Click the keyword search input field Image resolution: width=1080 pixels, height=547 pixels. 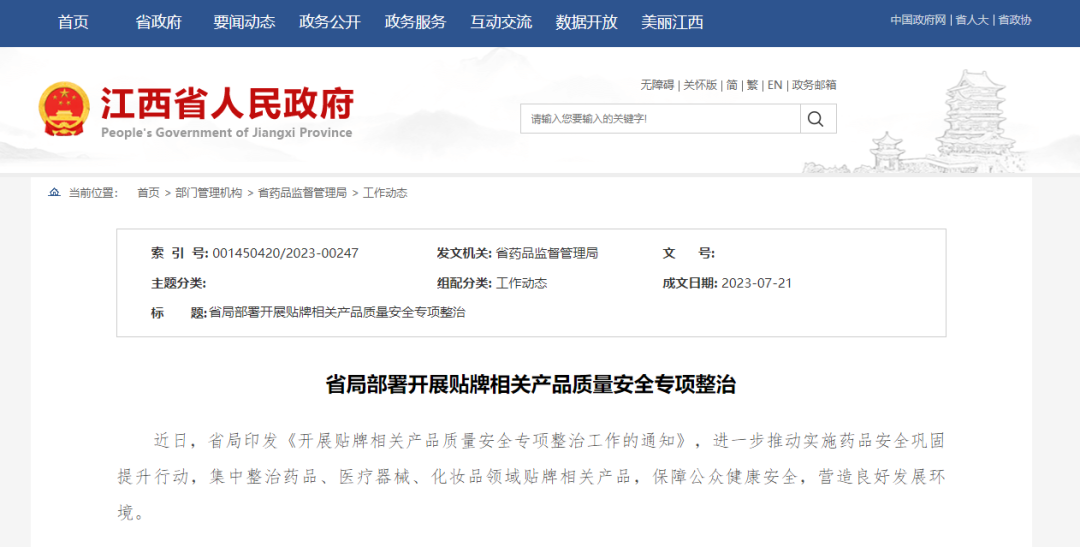point(660,119)
